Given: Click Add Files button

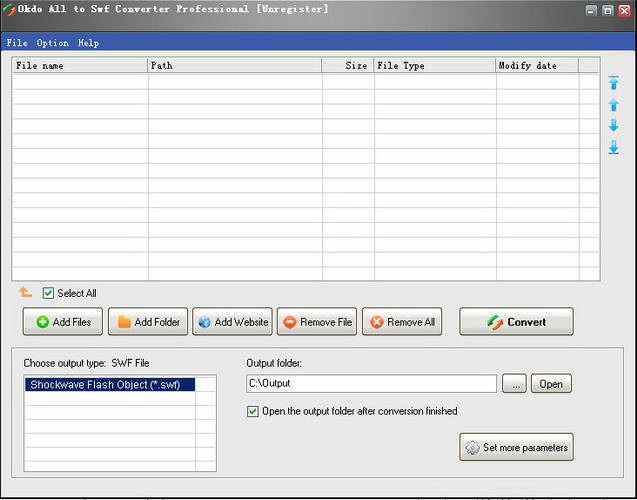Looking at the screenshot, I should pyautogui.click(x=63, y=322).
